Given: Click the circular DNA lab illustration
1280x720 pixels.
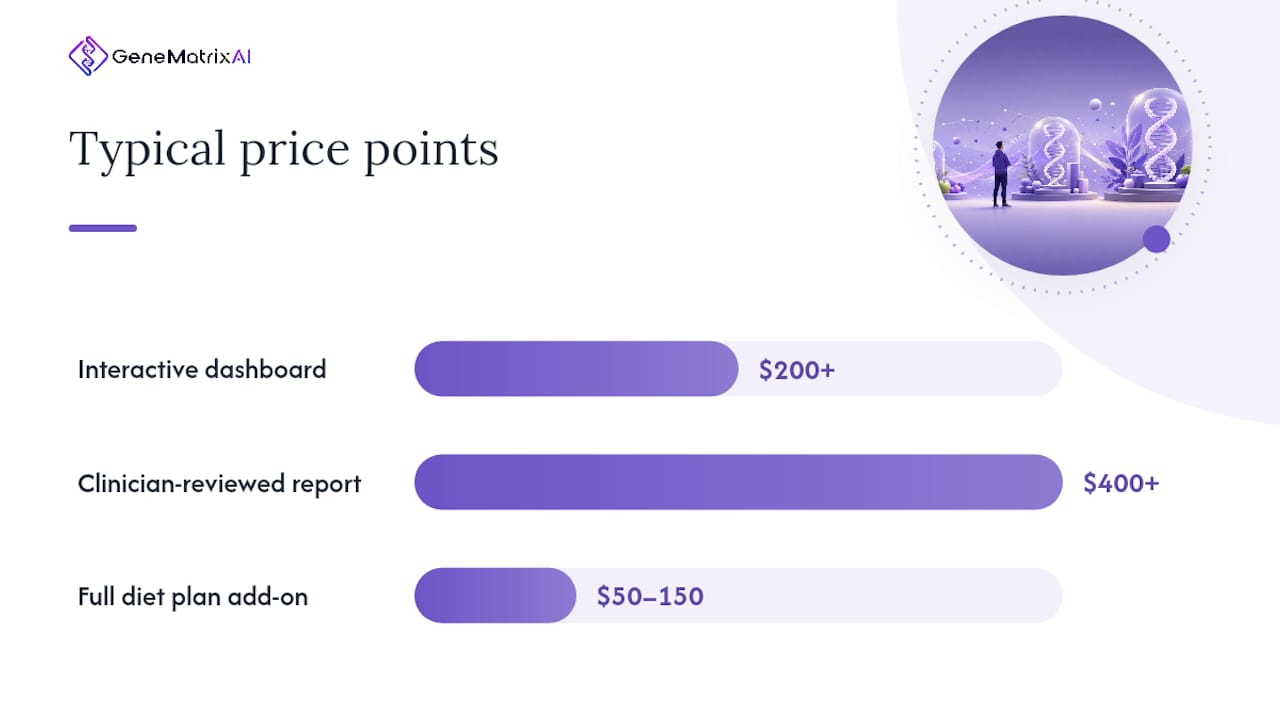Looking at the screenshot, I should (1063, 146).
